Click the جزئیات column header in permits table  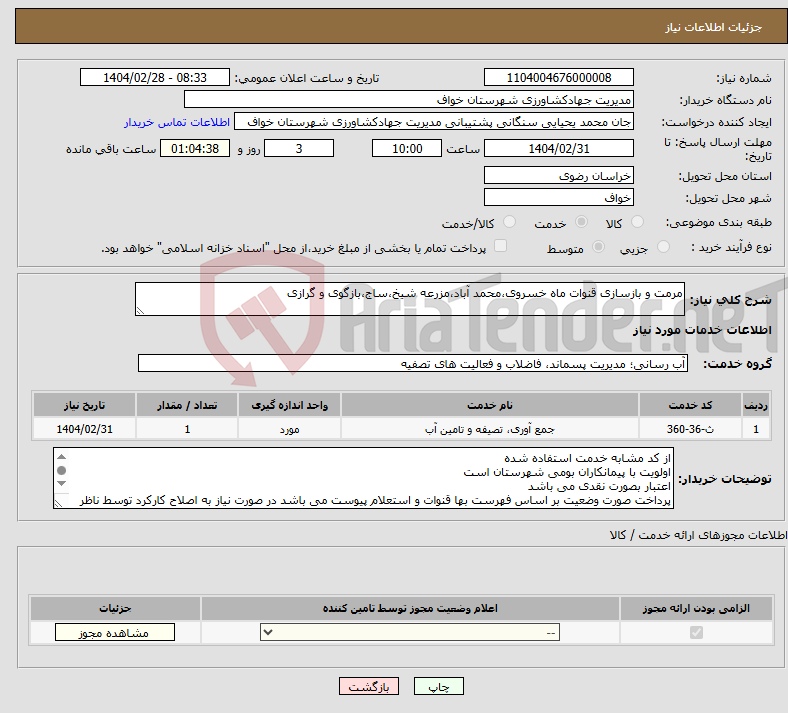pyautogui.click(x=115, y=608)
